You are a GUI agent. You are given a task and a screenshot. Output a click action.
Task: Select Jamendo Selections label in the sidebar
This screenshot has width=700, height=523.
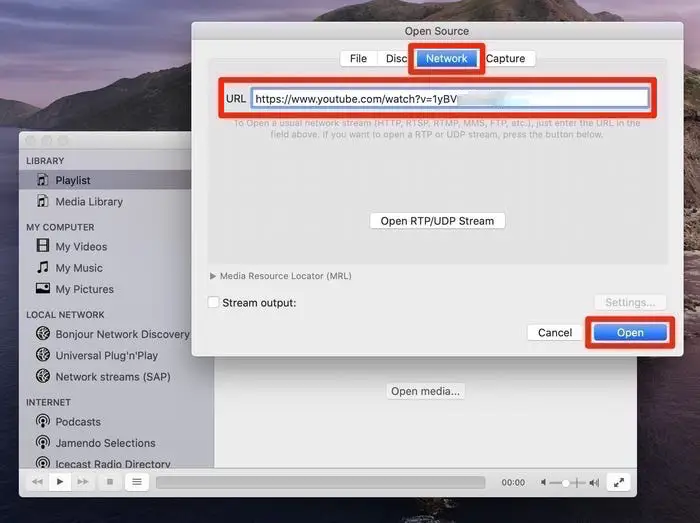[x=105, y=443]
